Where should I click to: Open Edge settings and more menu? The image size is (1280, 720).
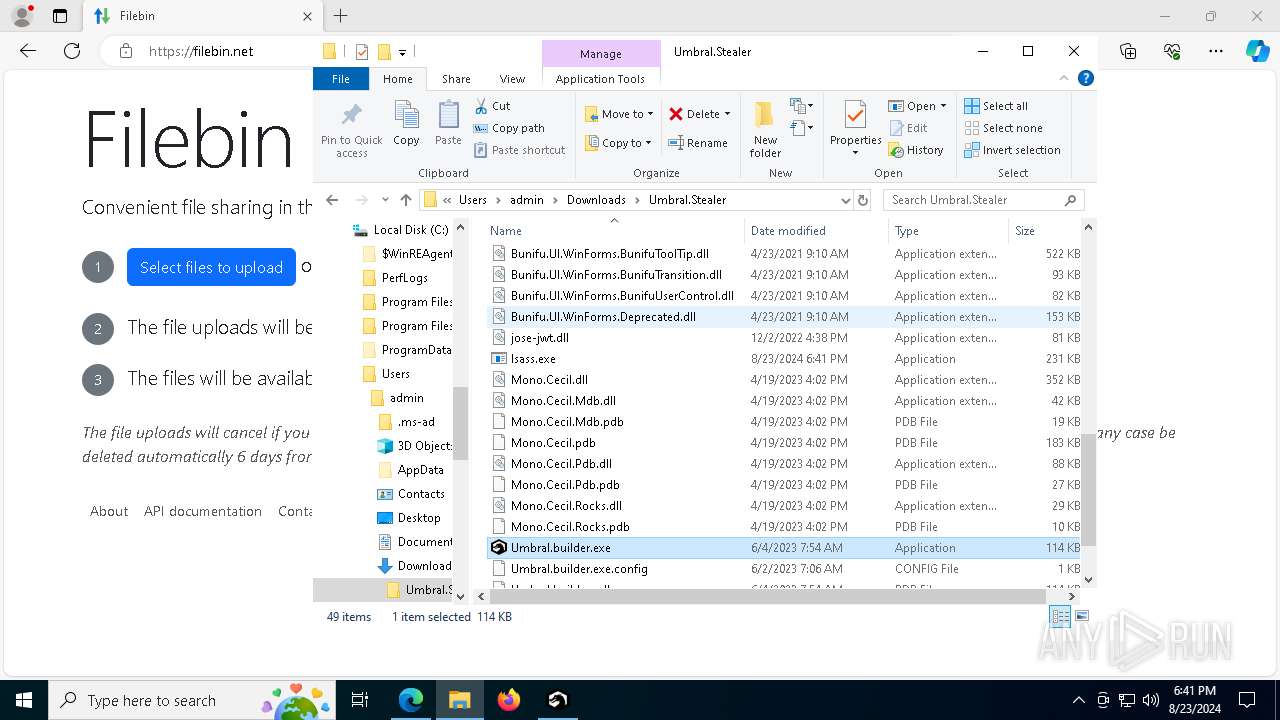pos(1216,51)
